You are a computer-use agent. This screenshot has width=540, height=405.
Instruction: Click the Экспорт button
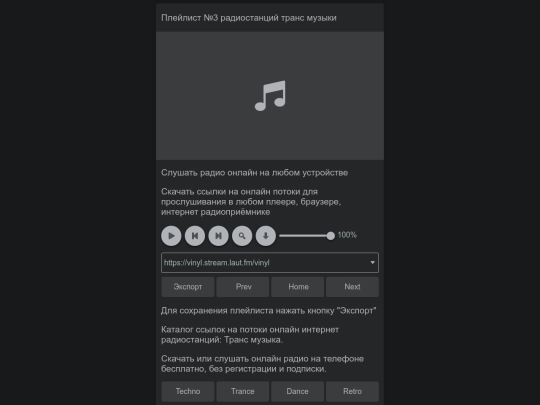coord(188,287)
